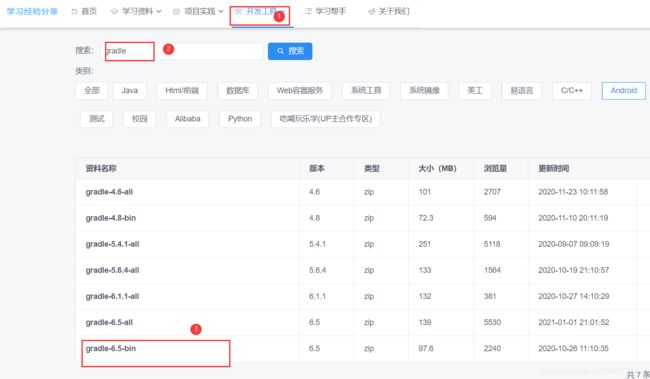650x379 pixels.
Task: Click the search input containing gradle
Action: 183,51
